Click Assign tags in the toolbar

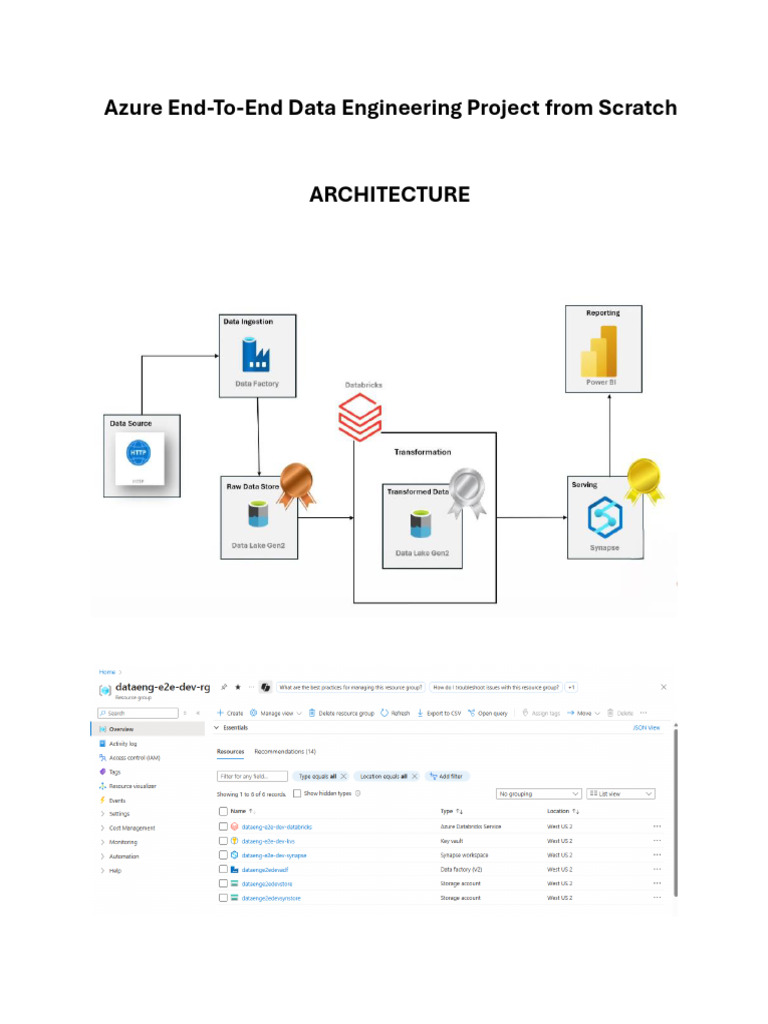coord(541,713)
